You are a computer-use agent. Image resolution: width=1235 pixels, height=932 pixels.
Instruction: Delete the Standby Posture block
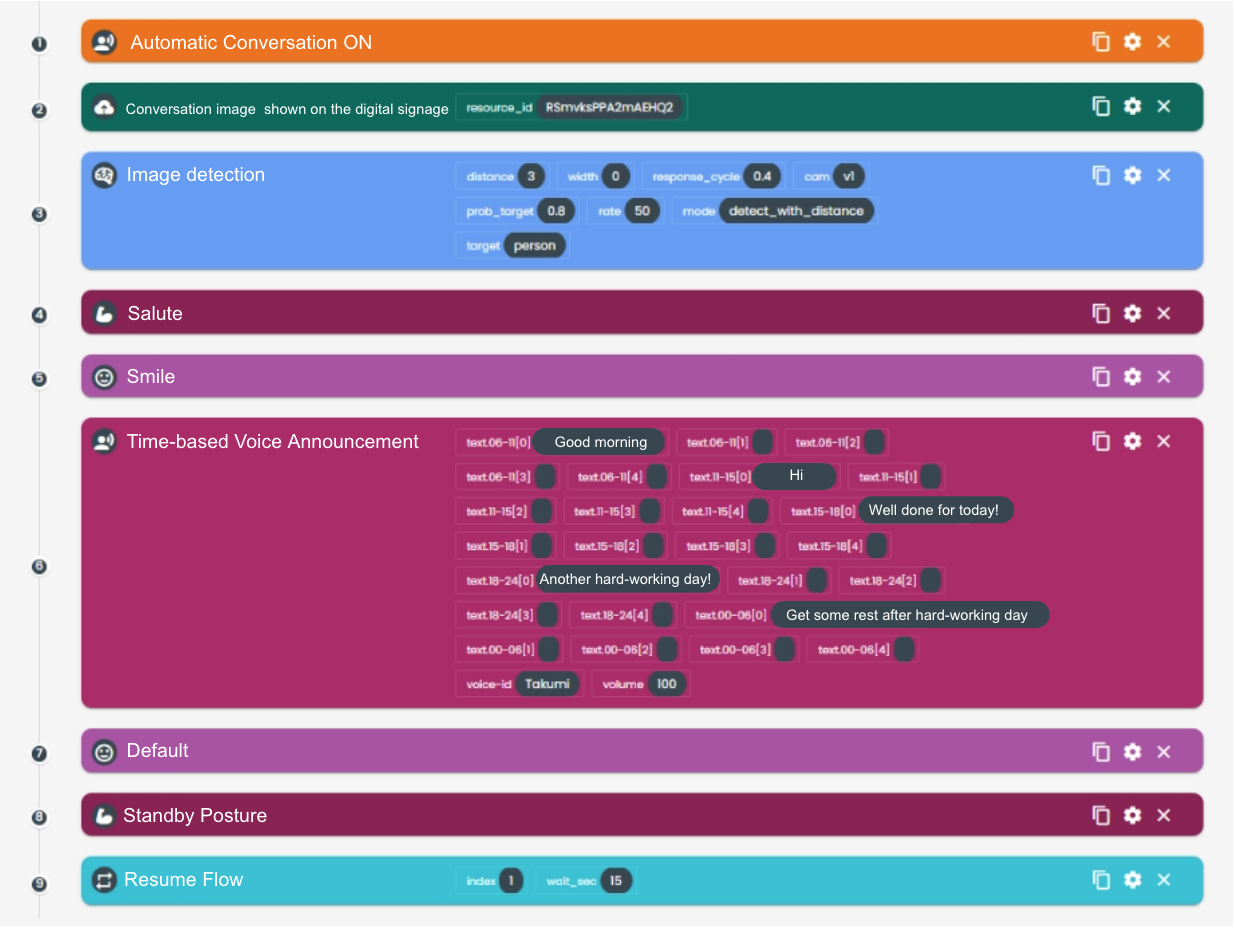click(1164, 815)
